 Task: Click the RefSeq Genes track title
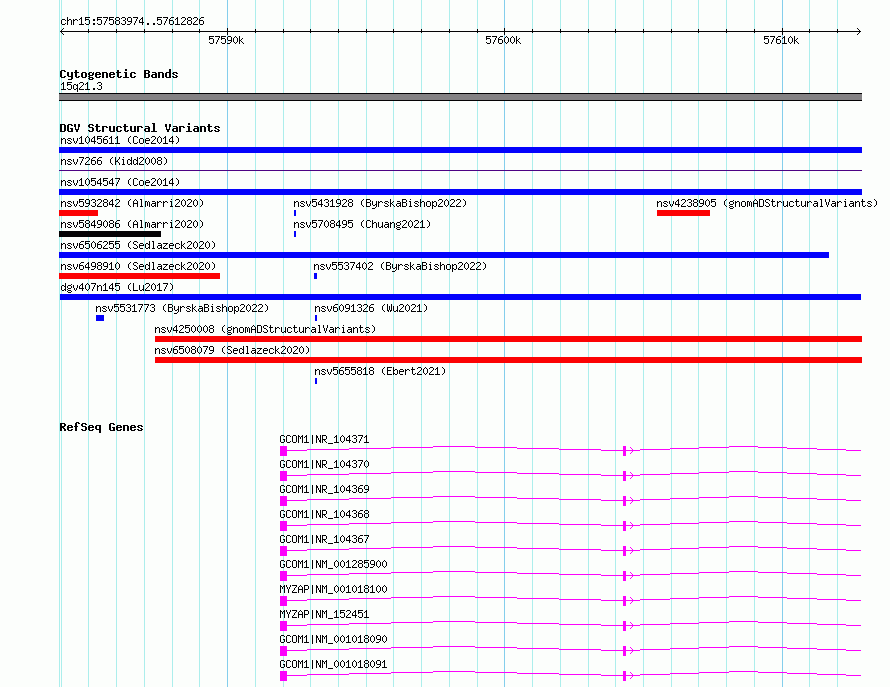click(x=101, y=428)
